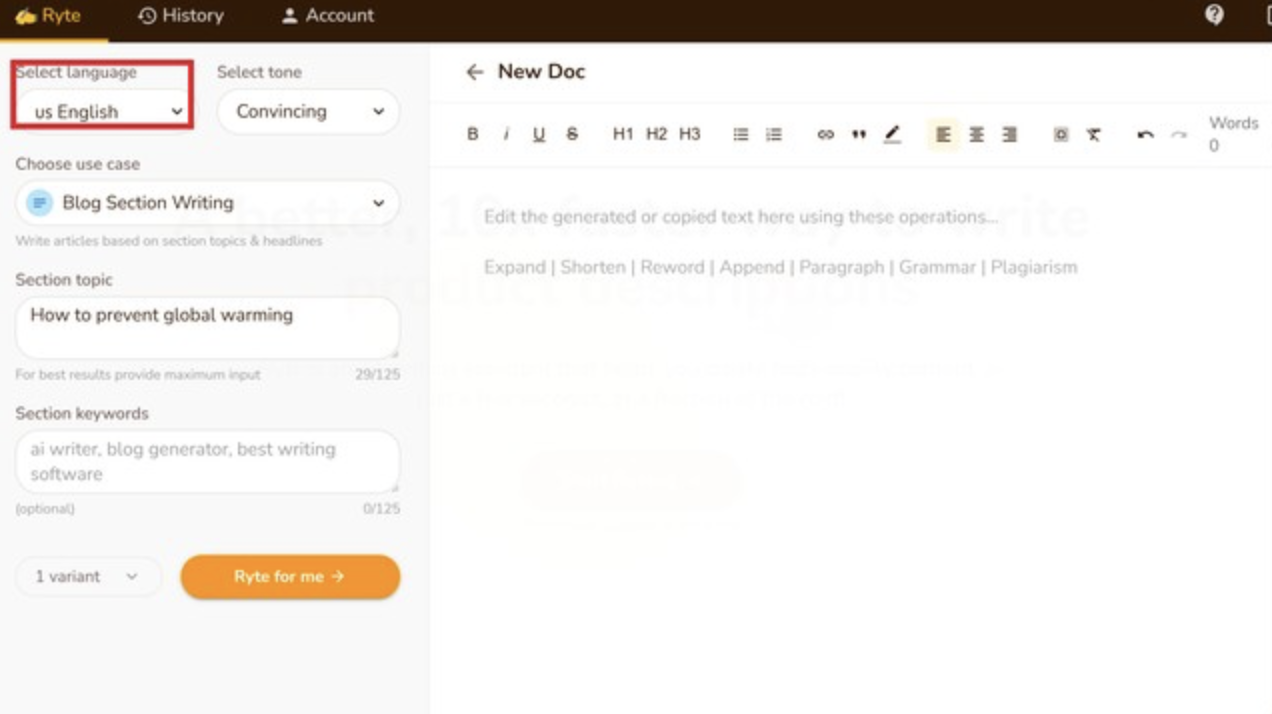Screen dimensions: 1272x714
Task: Toggle underline formatting
Action: 539,134
